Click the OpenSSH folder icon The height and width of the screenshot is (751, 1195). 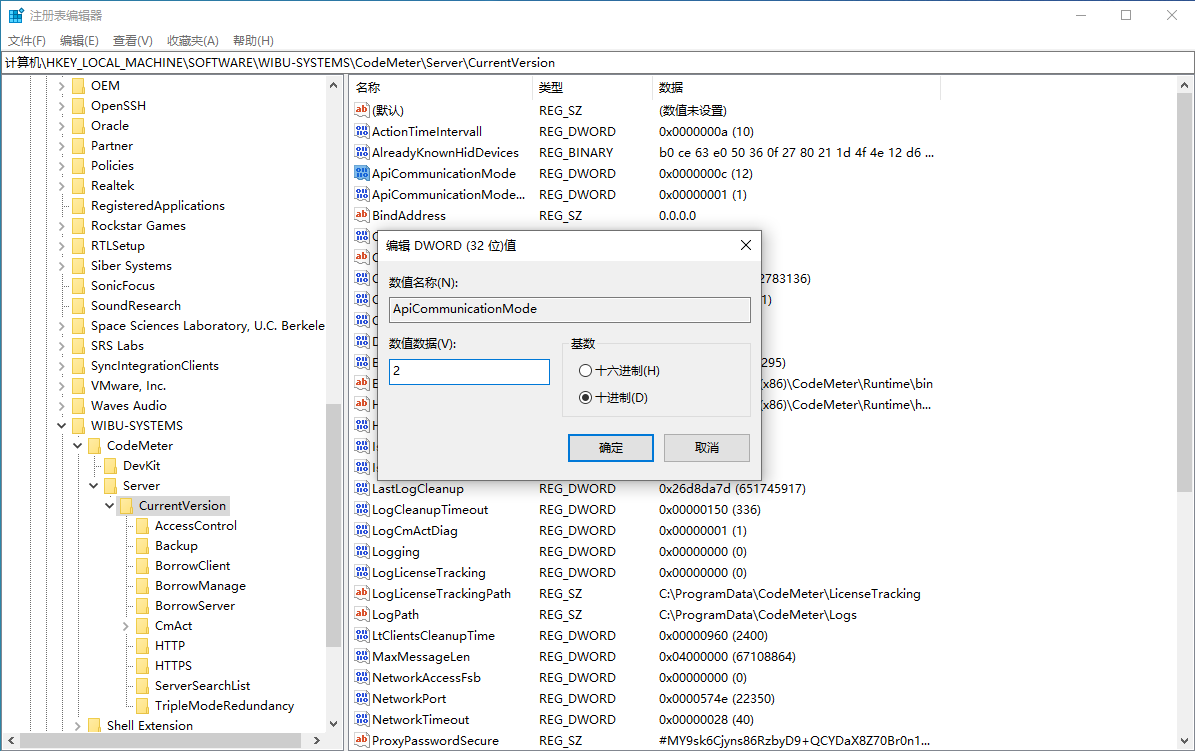click(x=78, y=105)
